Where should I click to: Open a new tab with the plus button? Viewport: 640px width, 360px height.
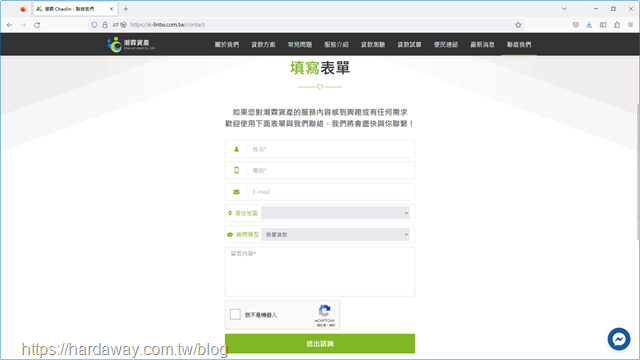[126, 9]
